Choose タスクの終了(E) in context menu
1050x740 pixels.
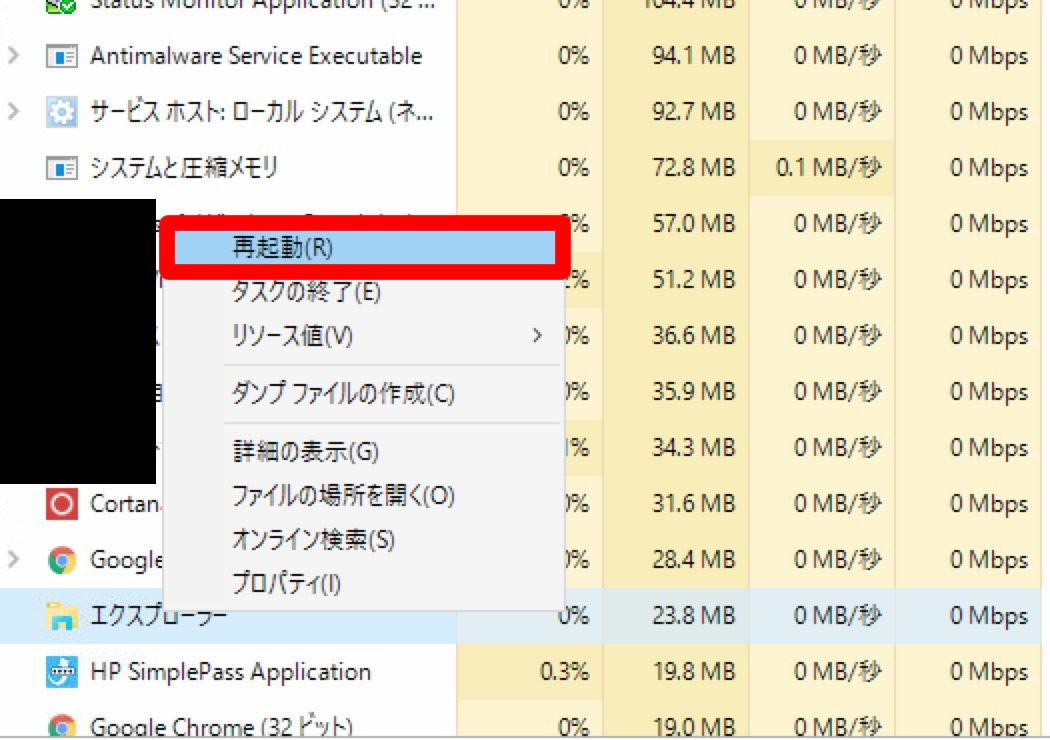point(306,292)
